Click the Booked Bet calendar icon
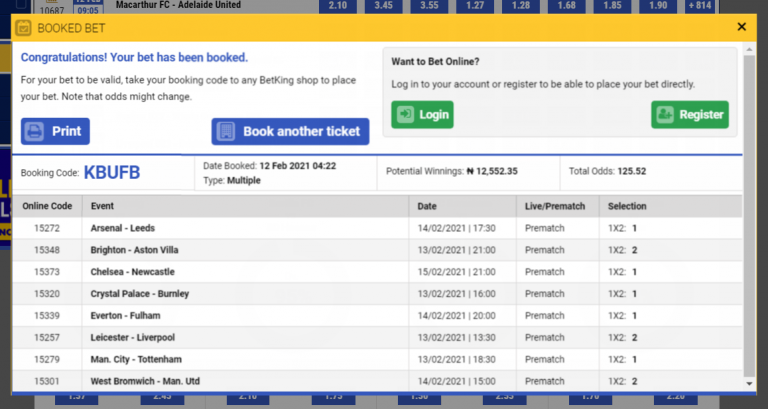 pyautogui.click(x=23, y=28)
